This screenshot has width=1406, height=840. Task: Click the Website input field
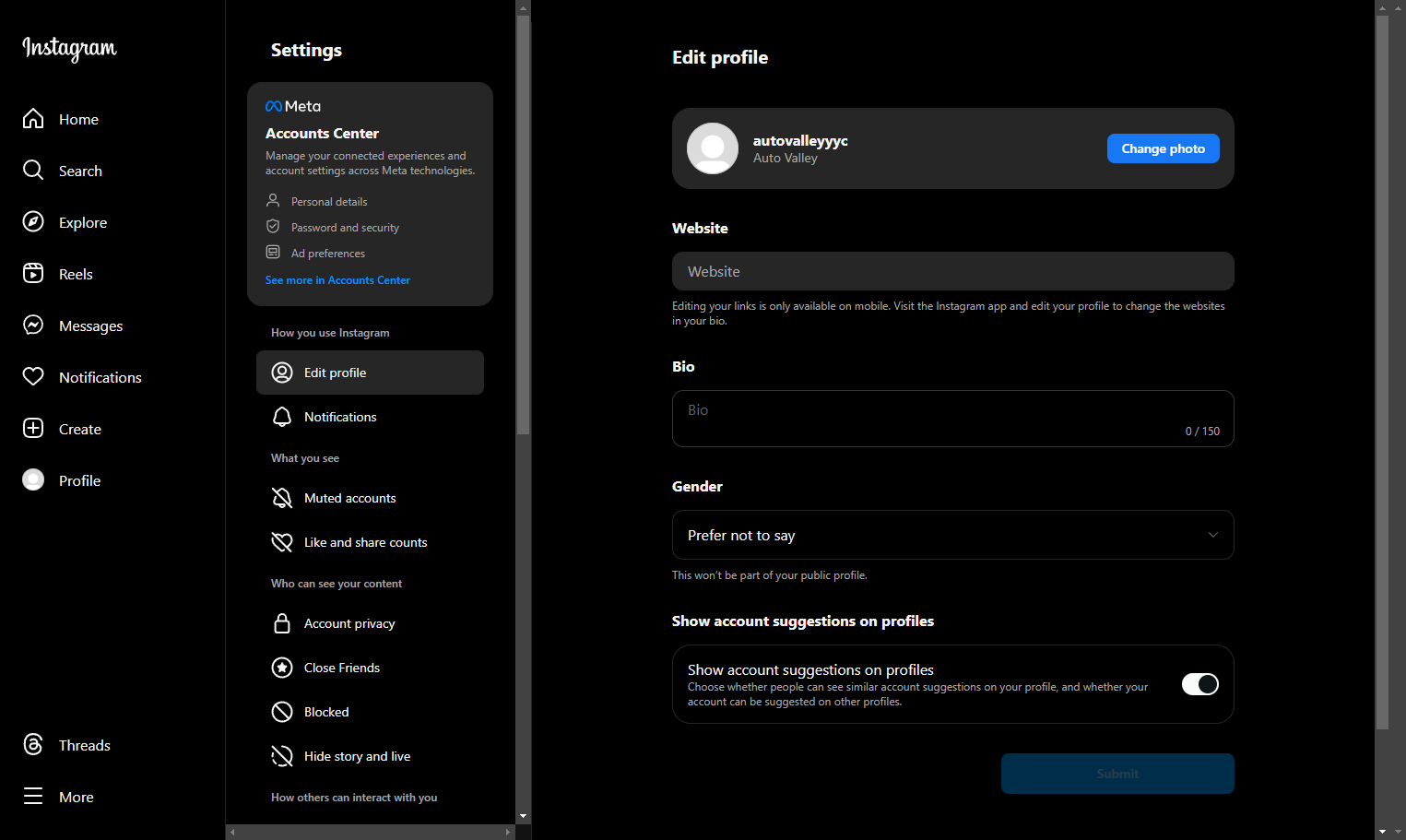pyautogui.click(x=953, y=271)
